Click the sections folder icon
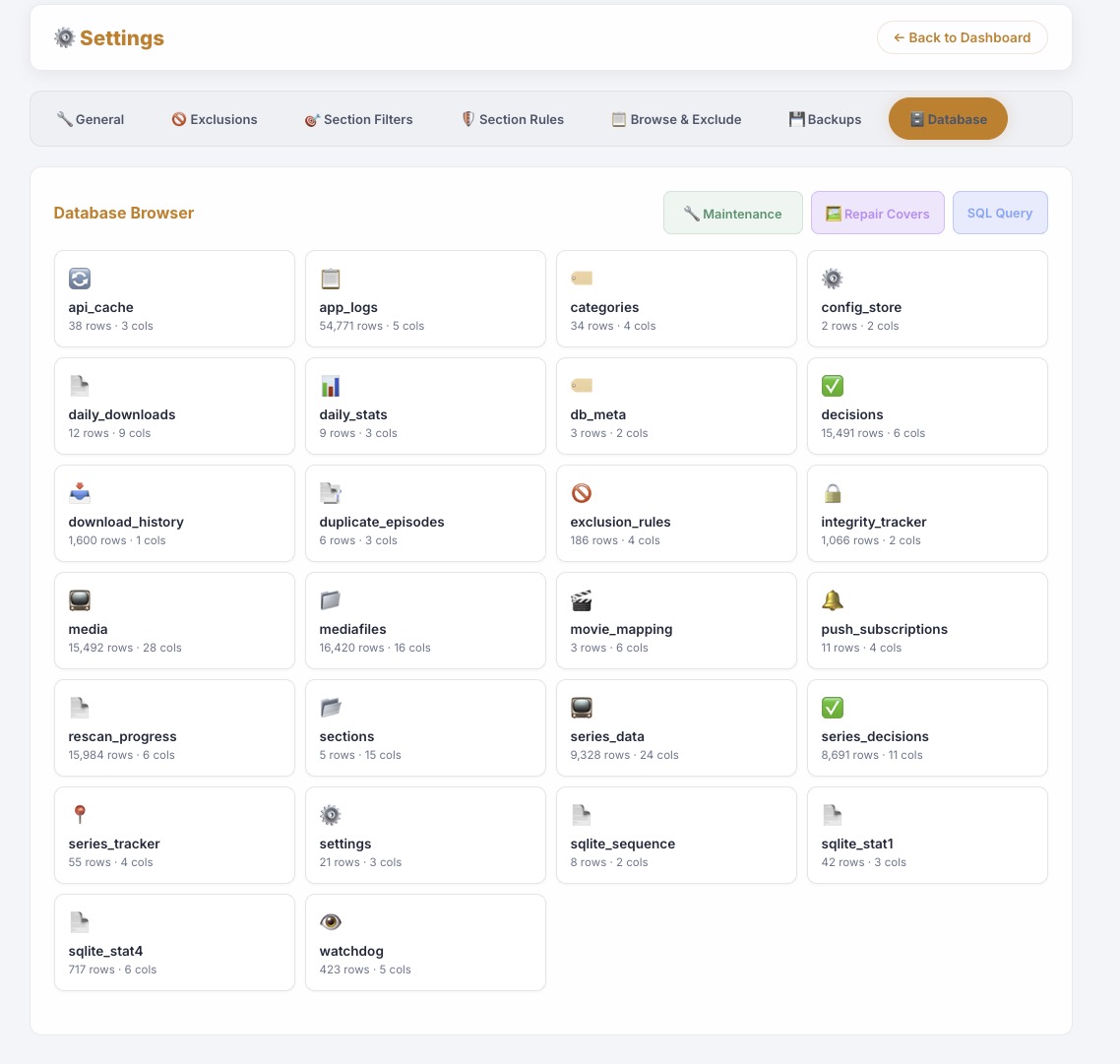 (330, 708)
